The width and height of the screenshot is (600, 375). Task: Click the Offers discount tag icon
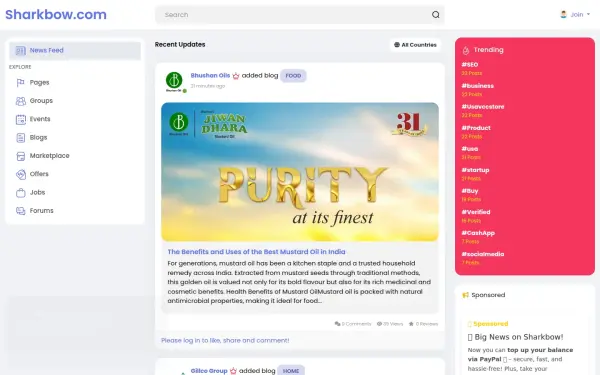coord(20,174)
